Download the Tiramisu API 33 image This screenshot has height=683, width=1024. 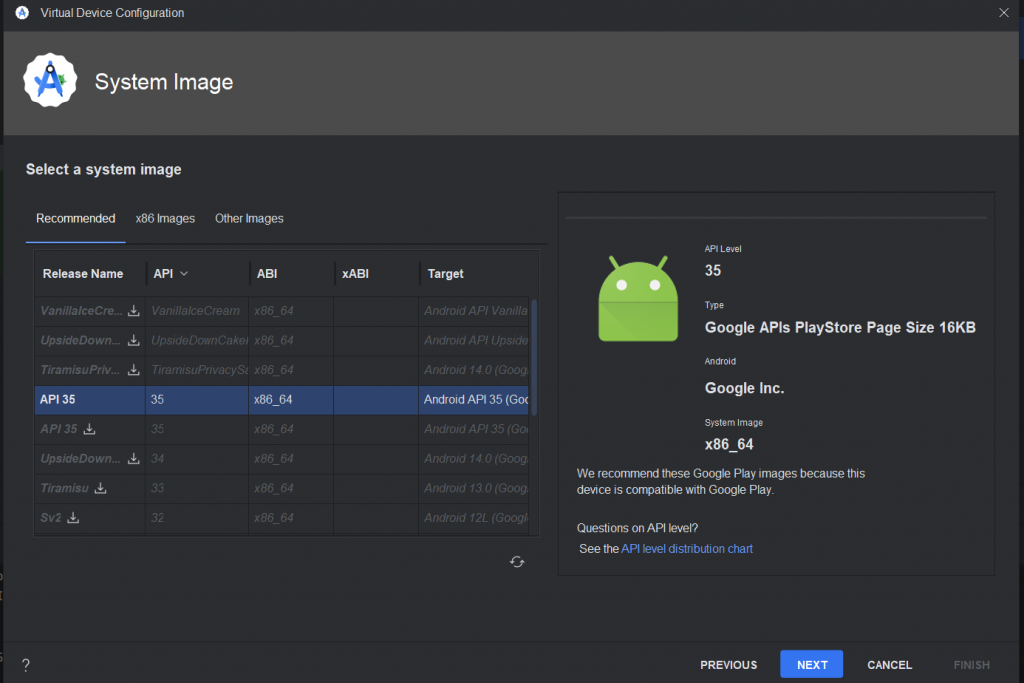[x=100, y=489]
